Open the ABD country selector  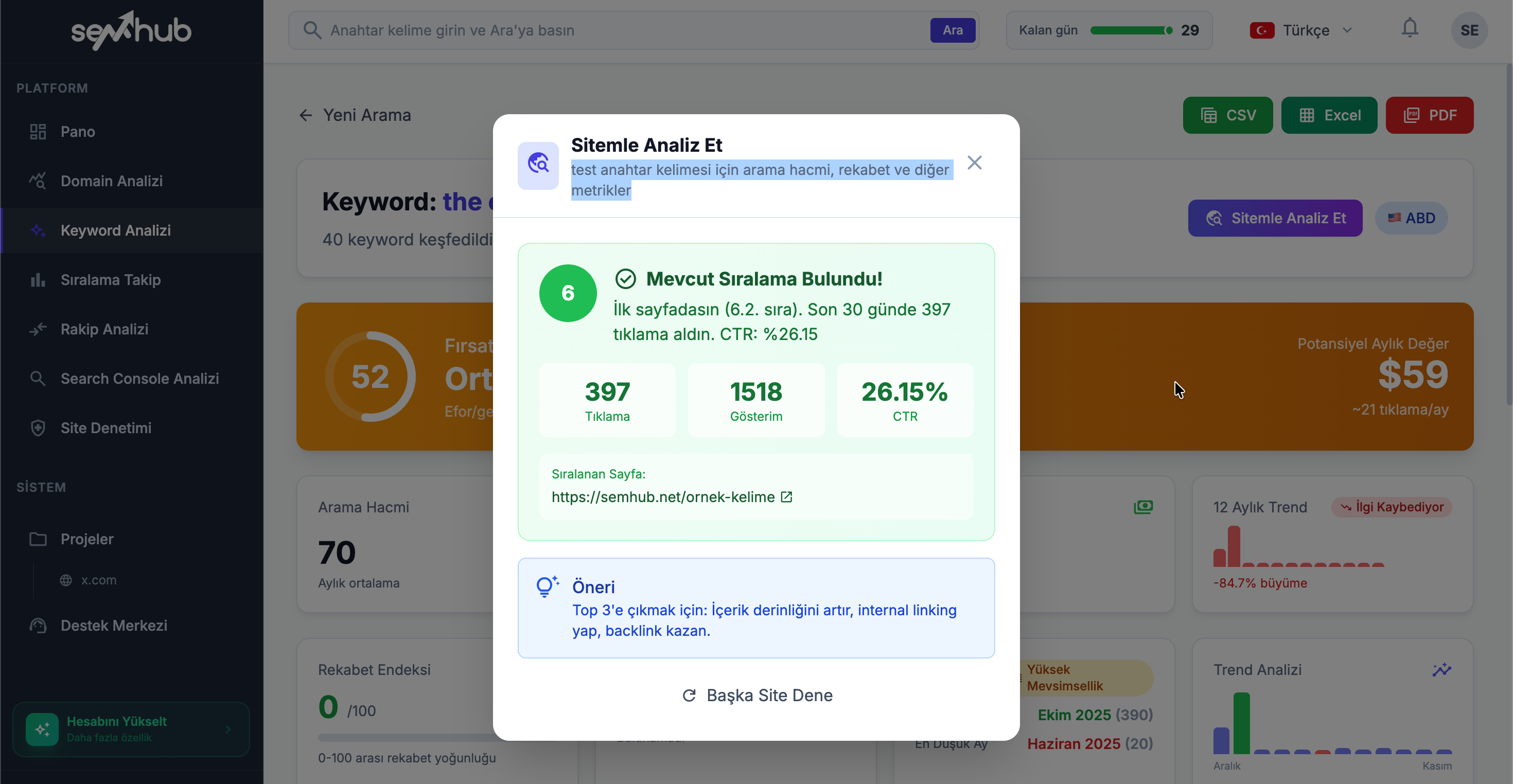click(1411, 218)
